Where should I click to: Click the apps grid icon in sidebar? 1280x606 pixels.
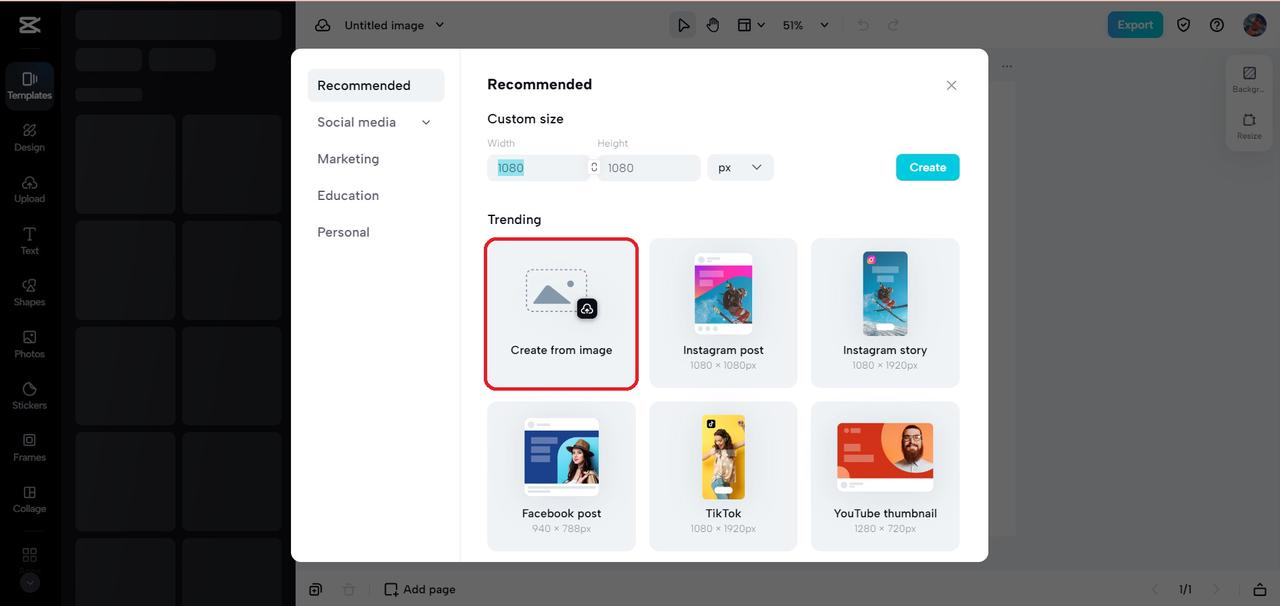29,554
